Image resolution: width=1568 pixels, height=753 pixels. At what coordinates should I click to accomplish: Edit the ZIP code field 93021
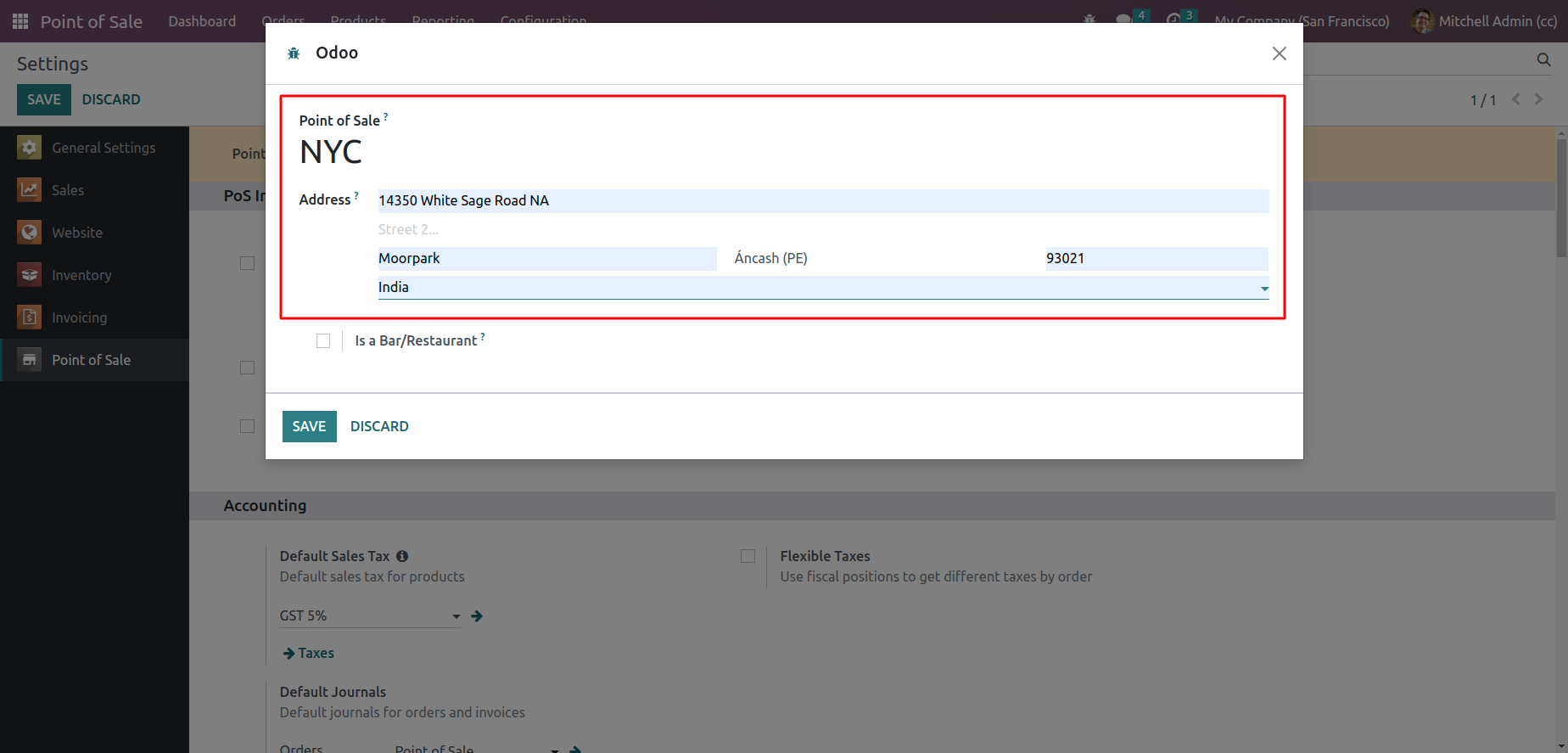1157,259
